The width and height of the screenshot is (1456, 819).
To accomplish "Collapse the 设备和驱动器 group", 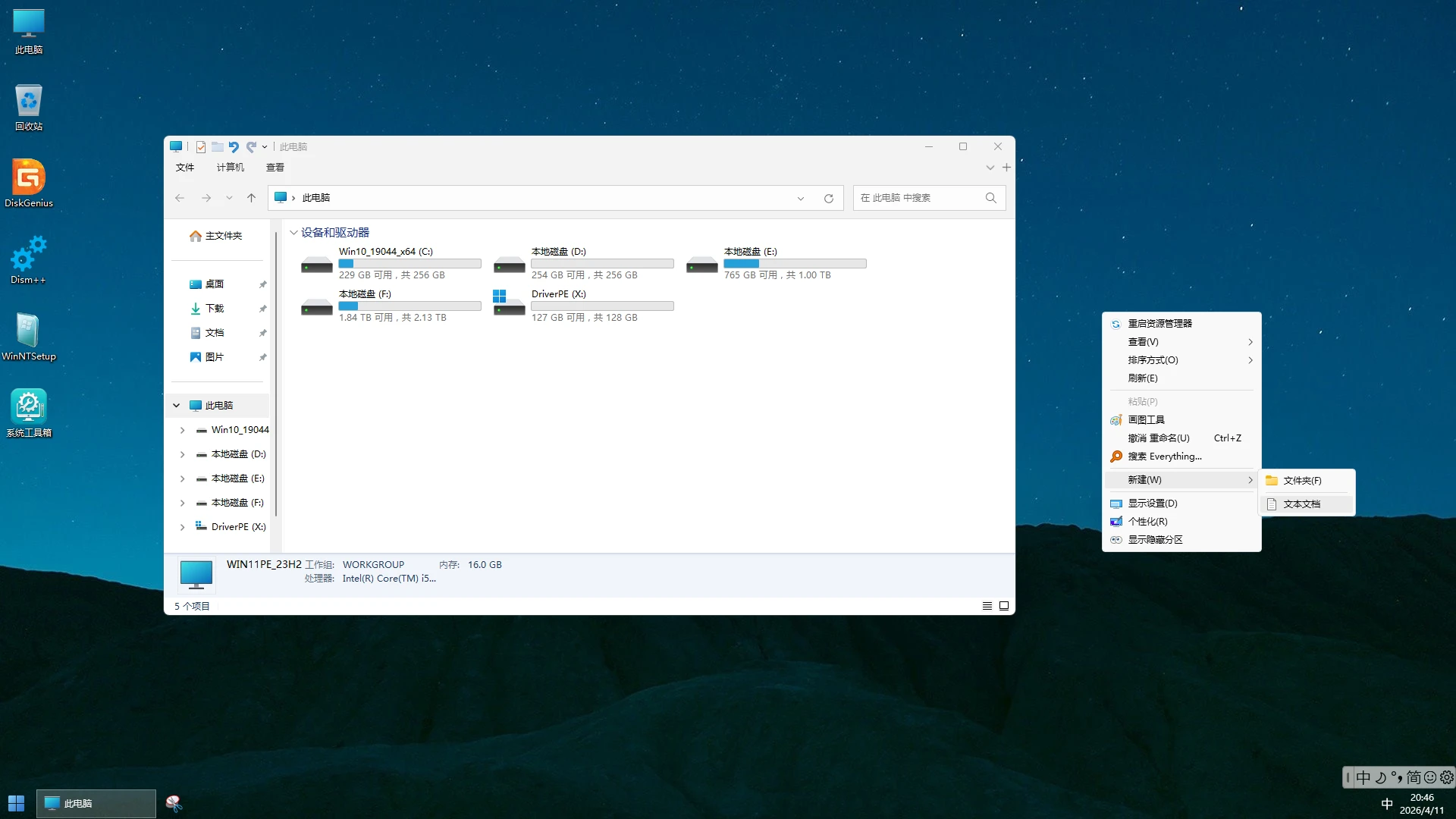I will (293, 233).
